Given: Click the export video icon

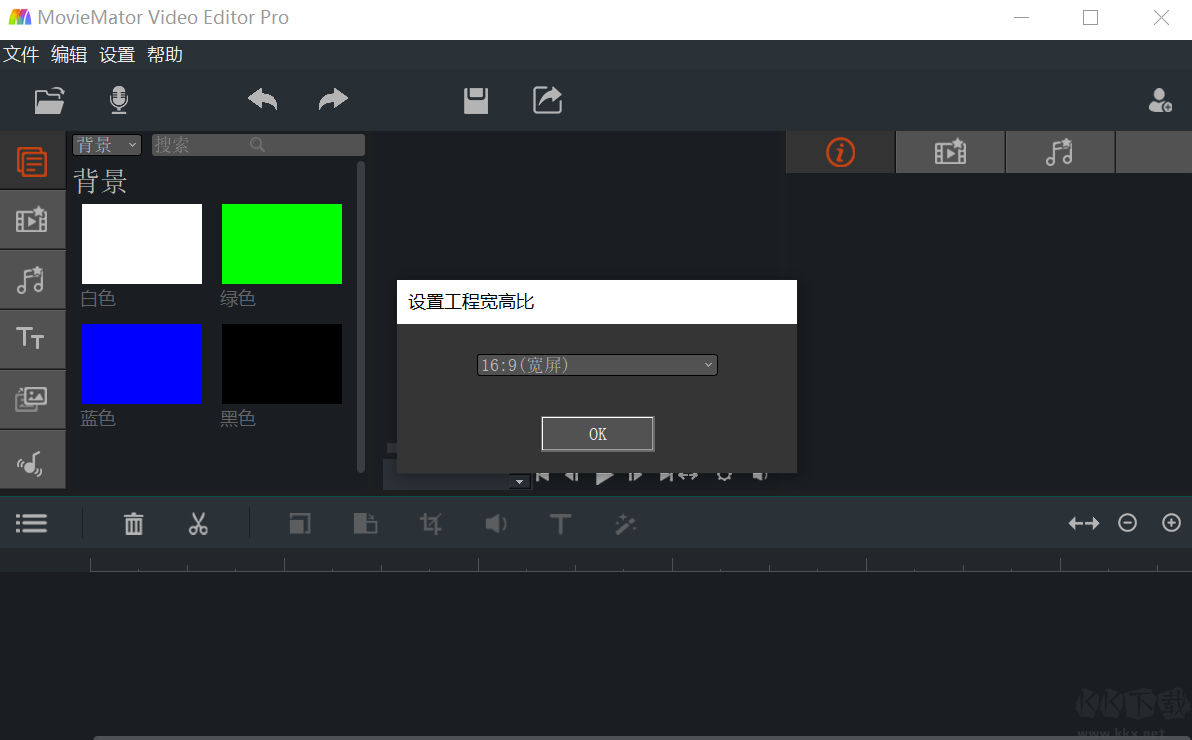Looking at the screenshot, I should [x=547, y=100].
